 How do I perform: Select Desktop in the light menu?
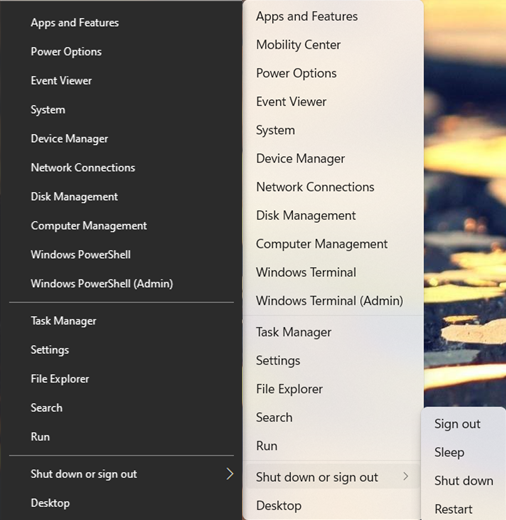click(279, 506)
